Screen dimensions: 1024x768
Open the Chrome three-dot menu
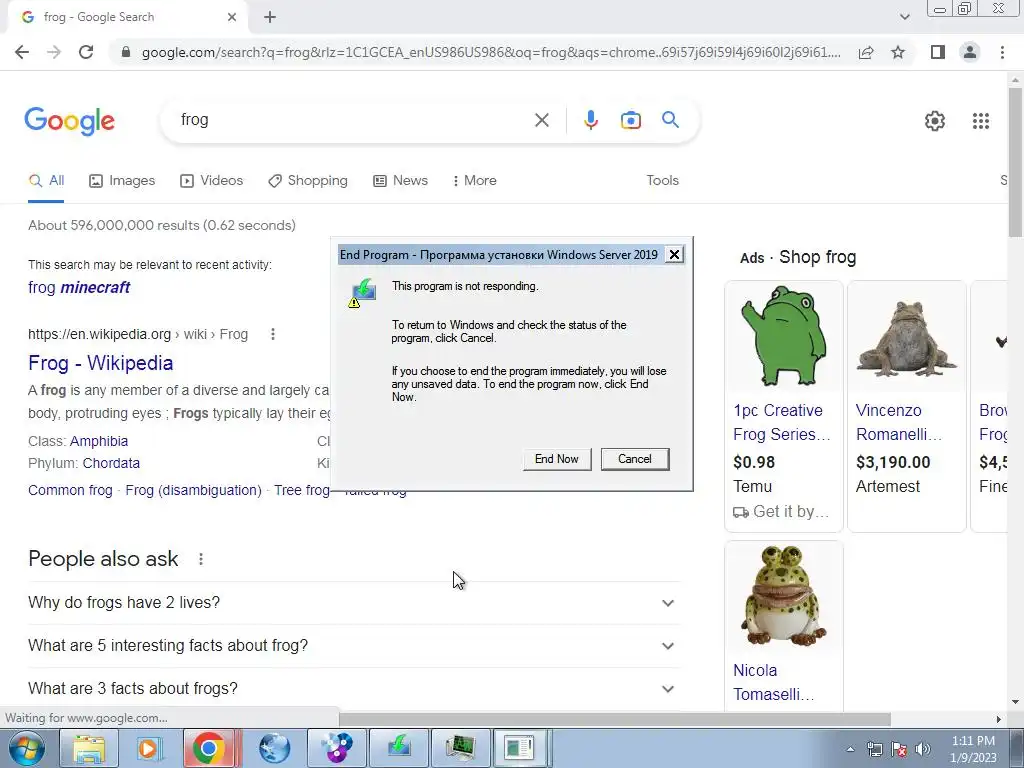click(1002, 52)
